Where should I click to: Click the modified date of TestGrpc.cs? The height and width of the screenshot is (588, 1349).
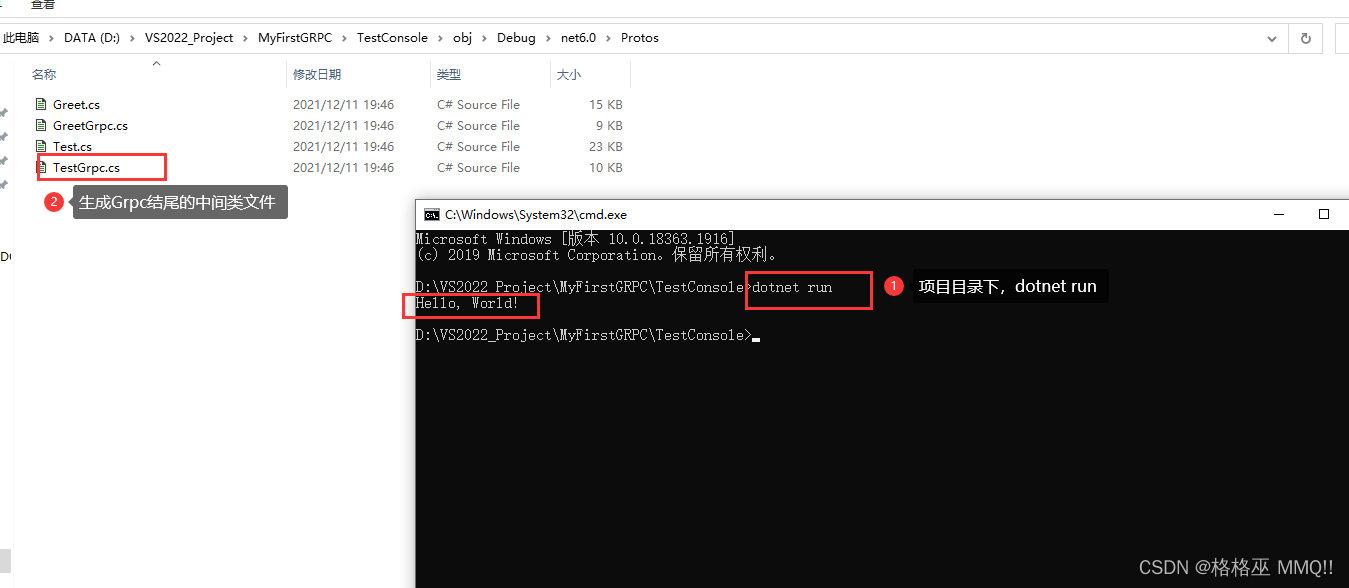click(x=343, y=167)
